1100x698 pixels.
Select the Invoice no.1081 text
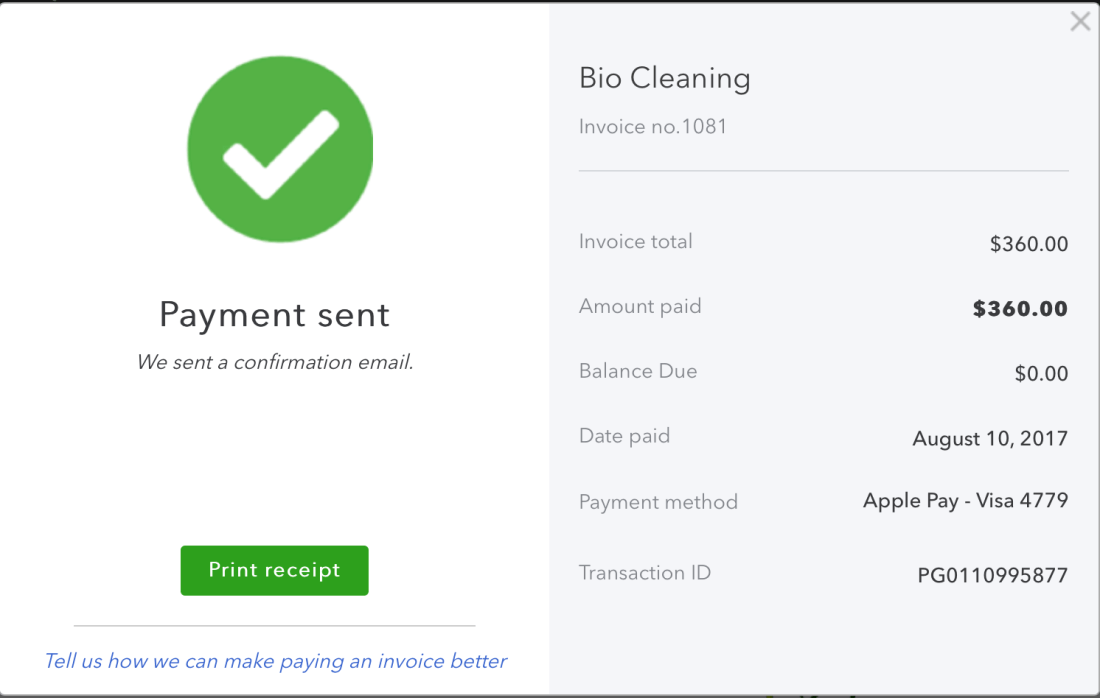click(x=653, y=127)
